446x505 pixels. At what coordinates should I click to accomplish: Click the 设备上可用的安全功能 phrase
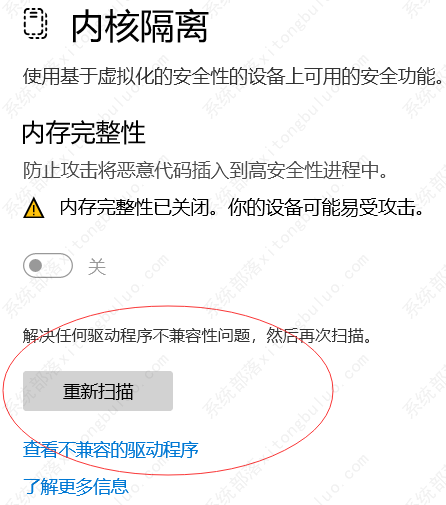click(x=345, y=76)
